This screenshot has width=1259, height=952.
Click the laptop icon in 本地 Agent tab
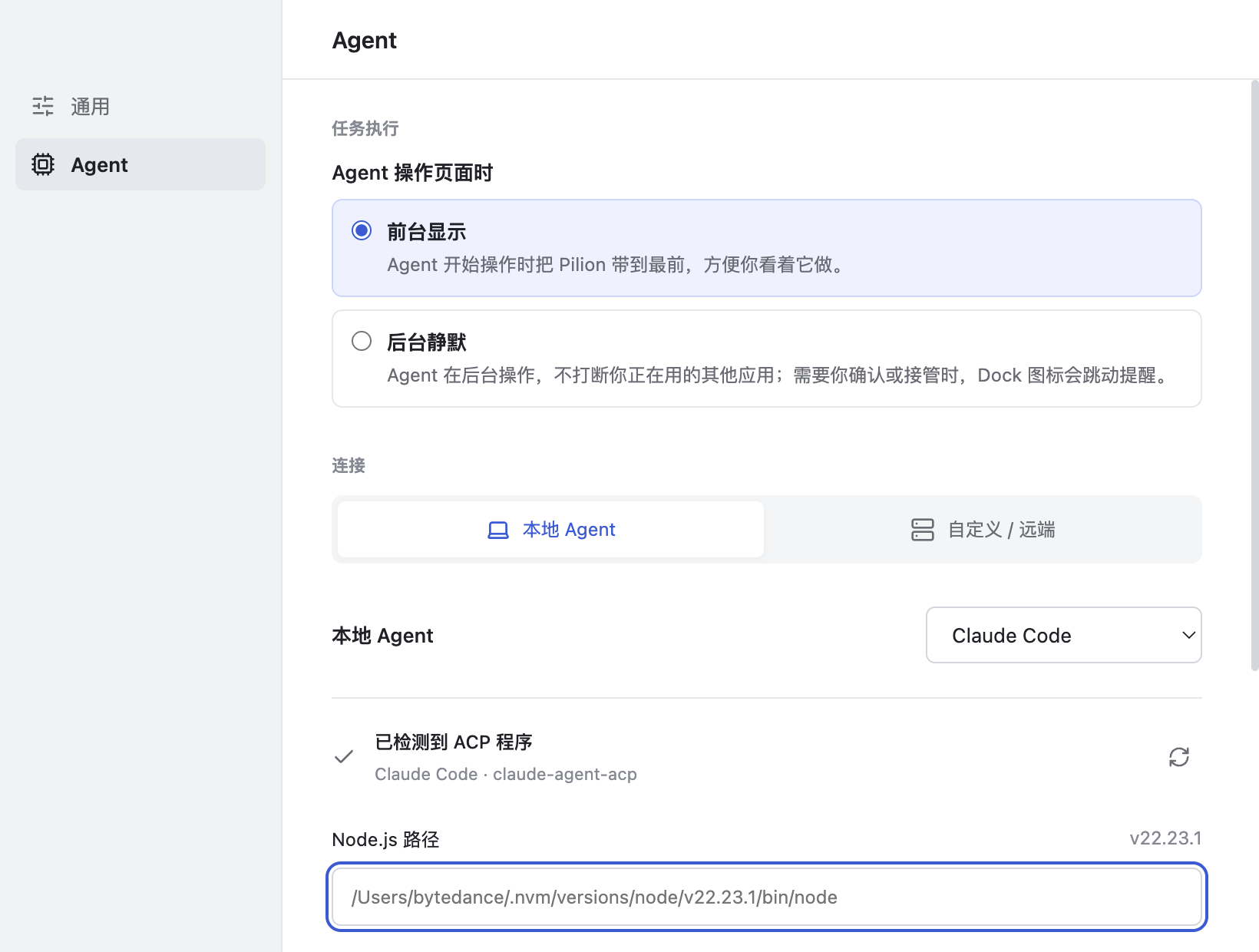point(498,530)
